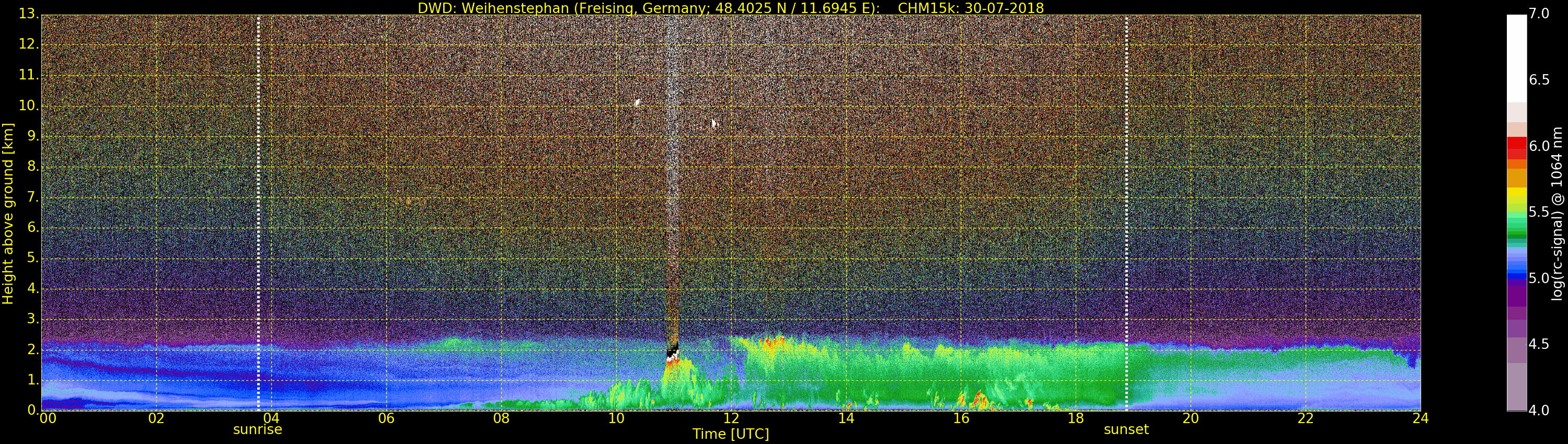Click the white section of the colorbar
Viewport: 1568px width, 444px height.
[1516, 59]
